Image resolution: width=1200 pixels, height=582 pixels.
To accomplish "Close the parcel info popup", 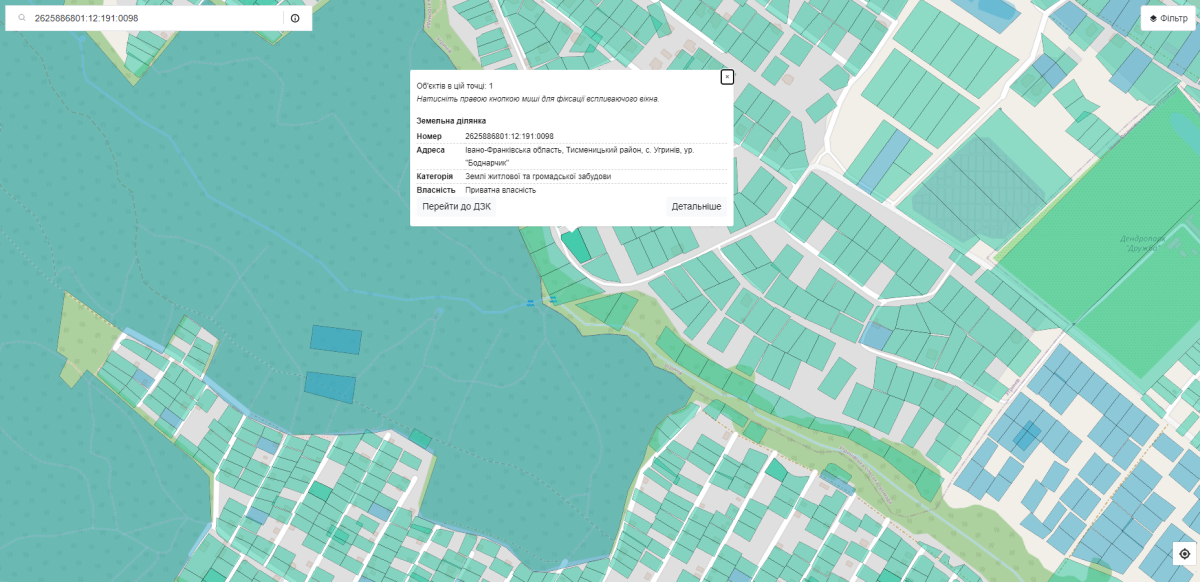I will tap(727, 77).
